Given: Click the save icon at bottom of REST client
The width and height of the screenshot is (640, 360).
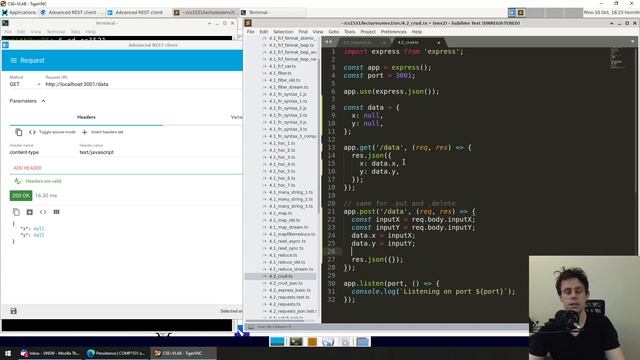Looking at the screenshot, I should [13, 311].
